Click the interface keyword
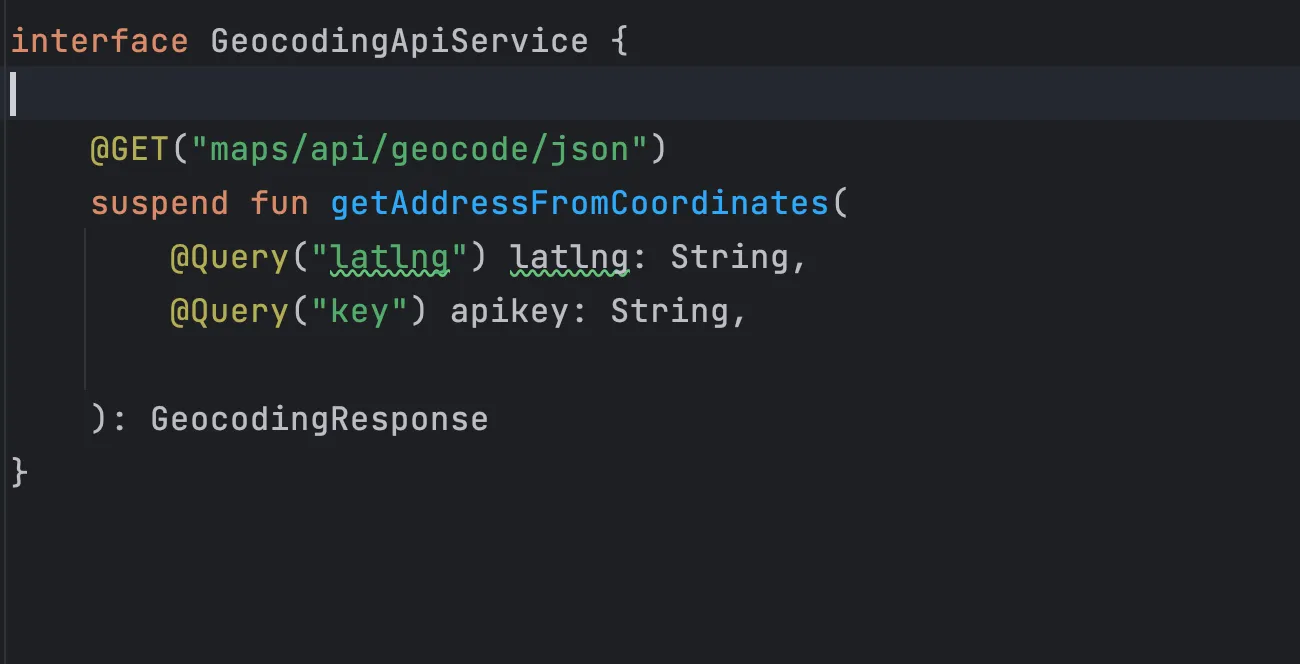Screen dimensions: 1300x664 pyautogui.click(x=99, y=41)
